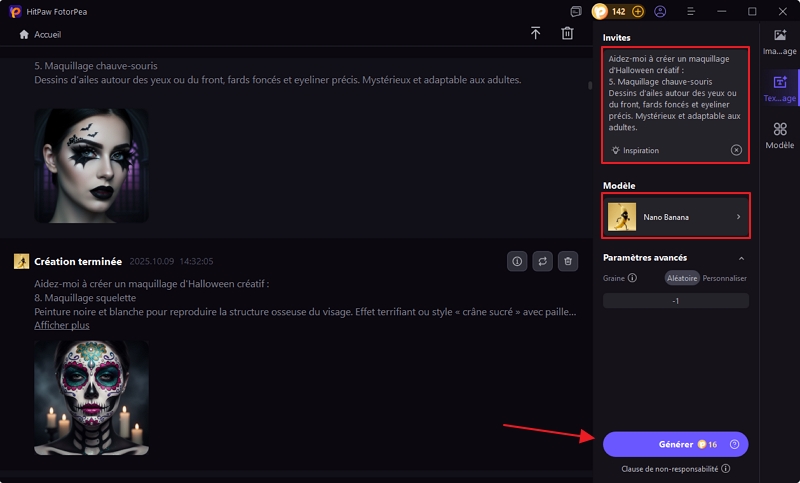Clear the prompt text with the X icon

point(736,150)
